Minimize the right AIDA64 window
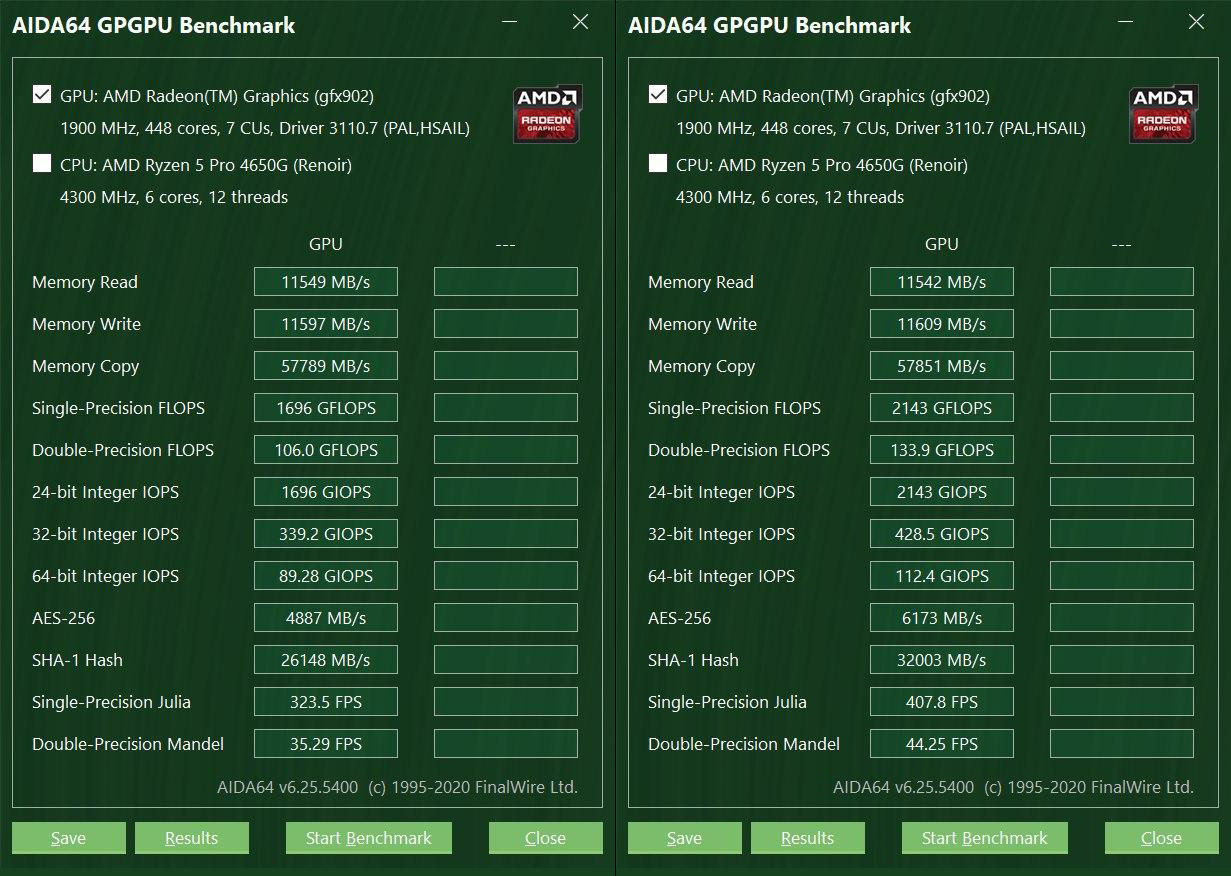1231x876 pixels. [1126, 22]
